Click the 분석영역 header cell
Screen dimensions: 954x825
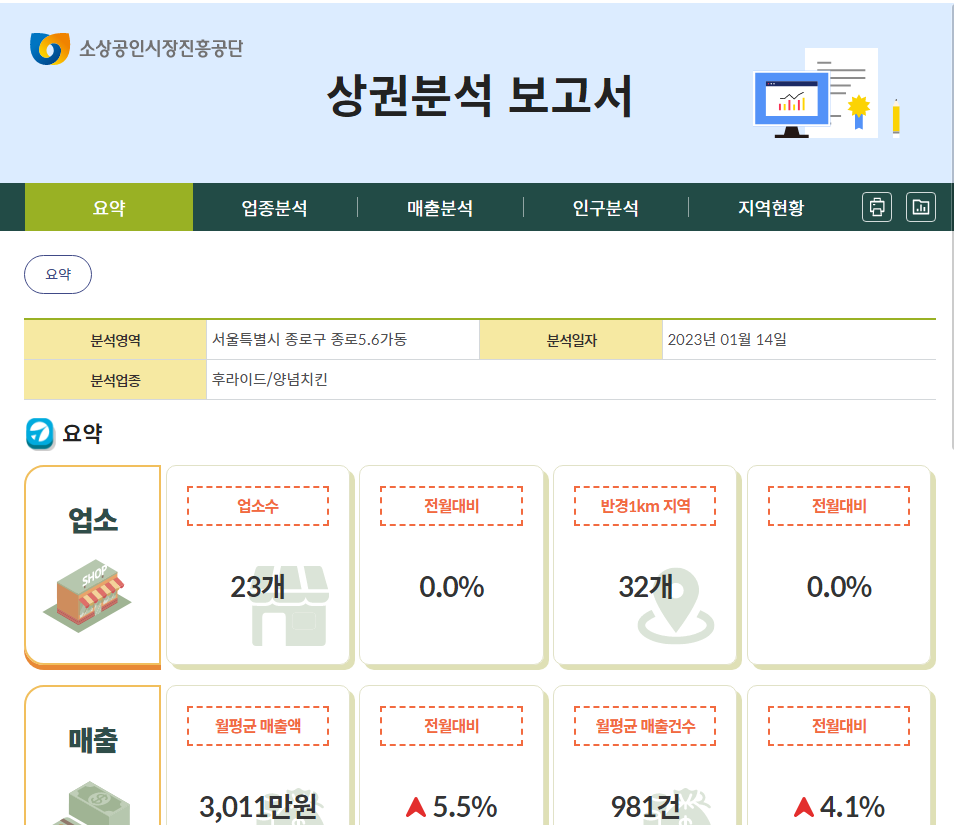(x=116, y=339)
